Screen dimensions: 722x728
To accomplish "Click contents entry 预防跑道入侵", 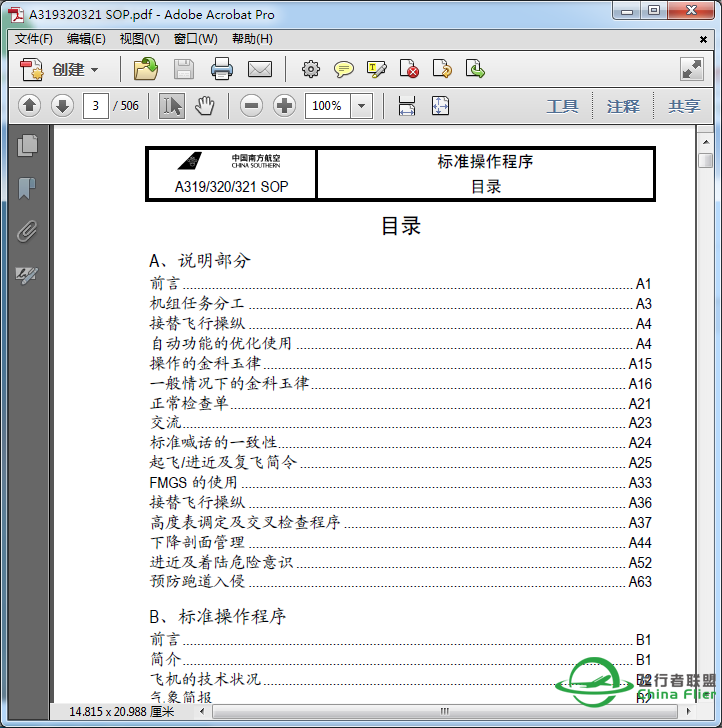I will 197,581.
